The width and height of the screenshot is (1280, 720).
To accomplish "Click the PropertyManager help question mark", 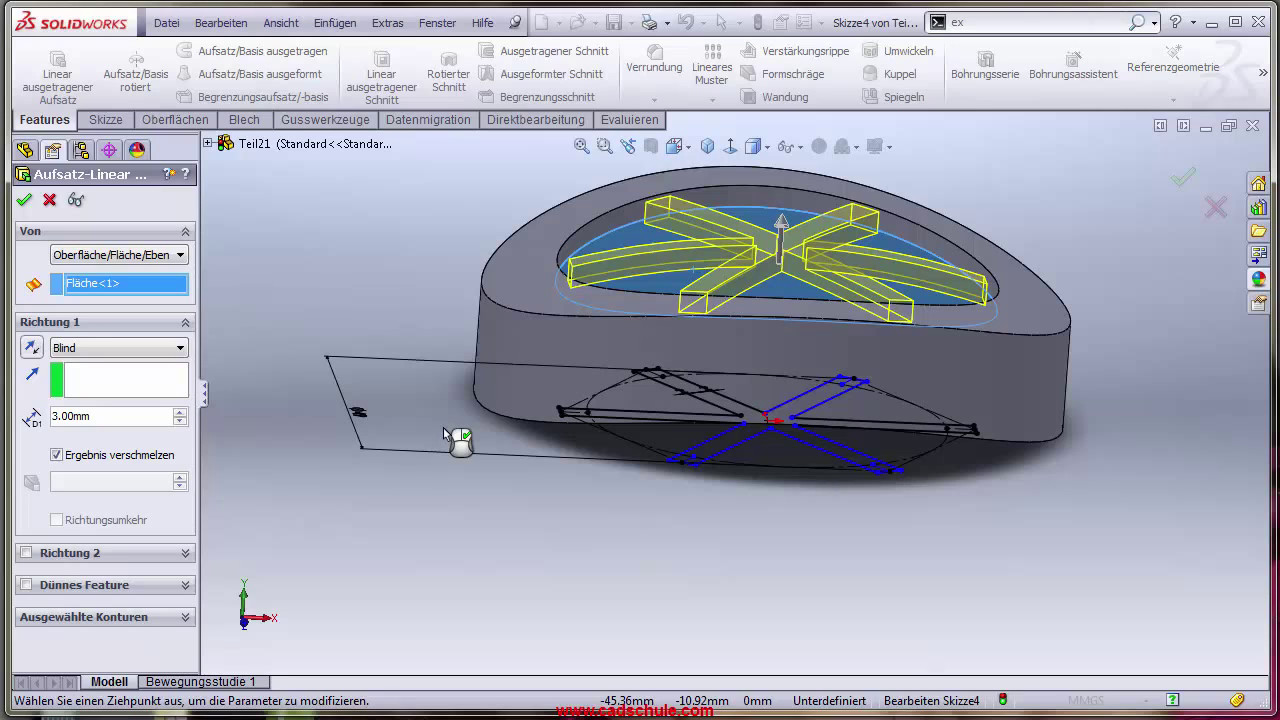I will (x=185, y=174).
